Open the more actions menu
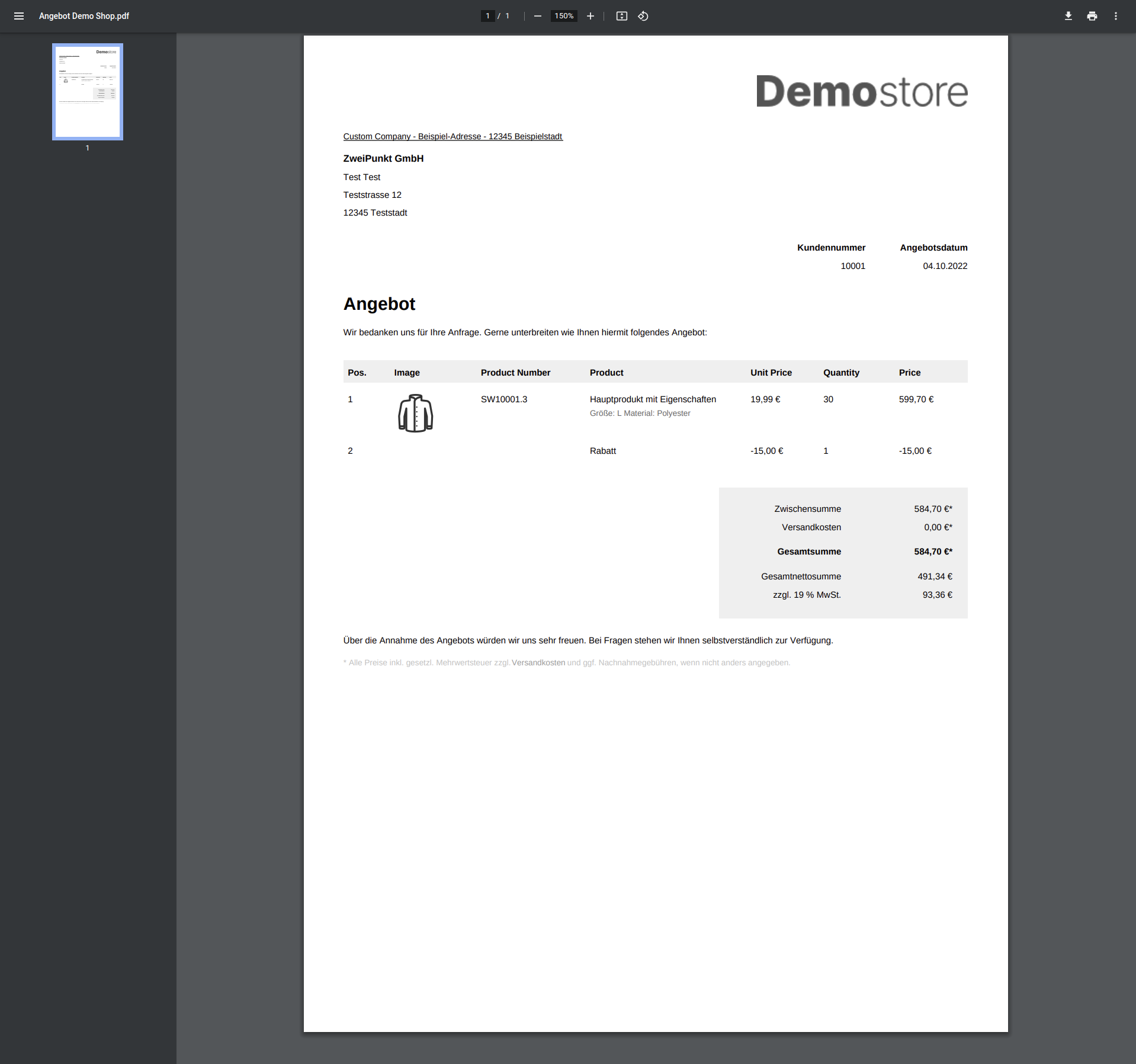1136x1064 pixels. click(1115, 16)
